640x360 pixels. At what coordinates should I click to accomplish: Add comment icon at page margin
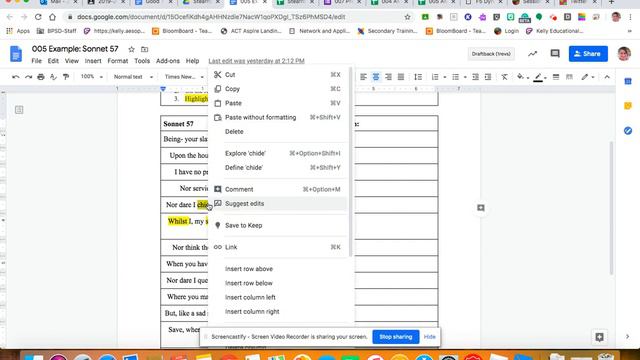(x=481, y=208)
